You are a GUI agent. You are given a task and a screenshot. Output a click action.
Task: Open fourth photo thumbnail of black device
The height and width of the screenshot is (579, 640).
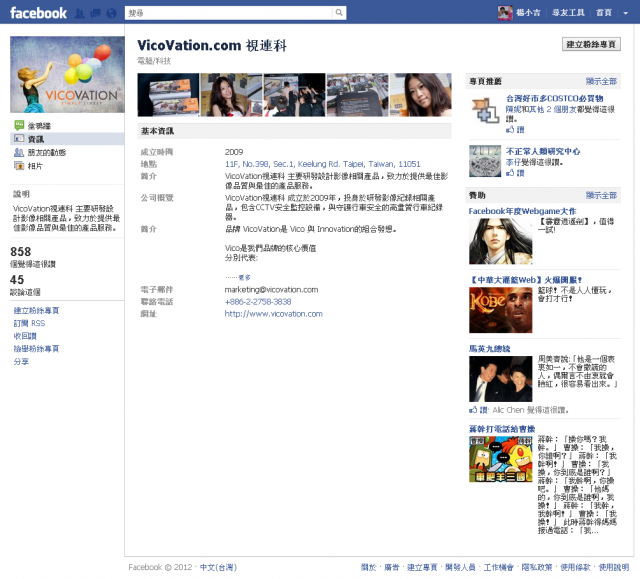click(358, 95)
